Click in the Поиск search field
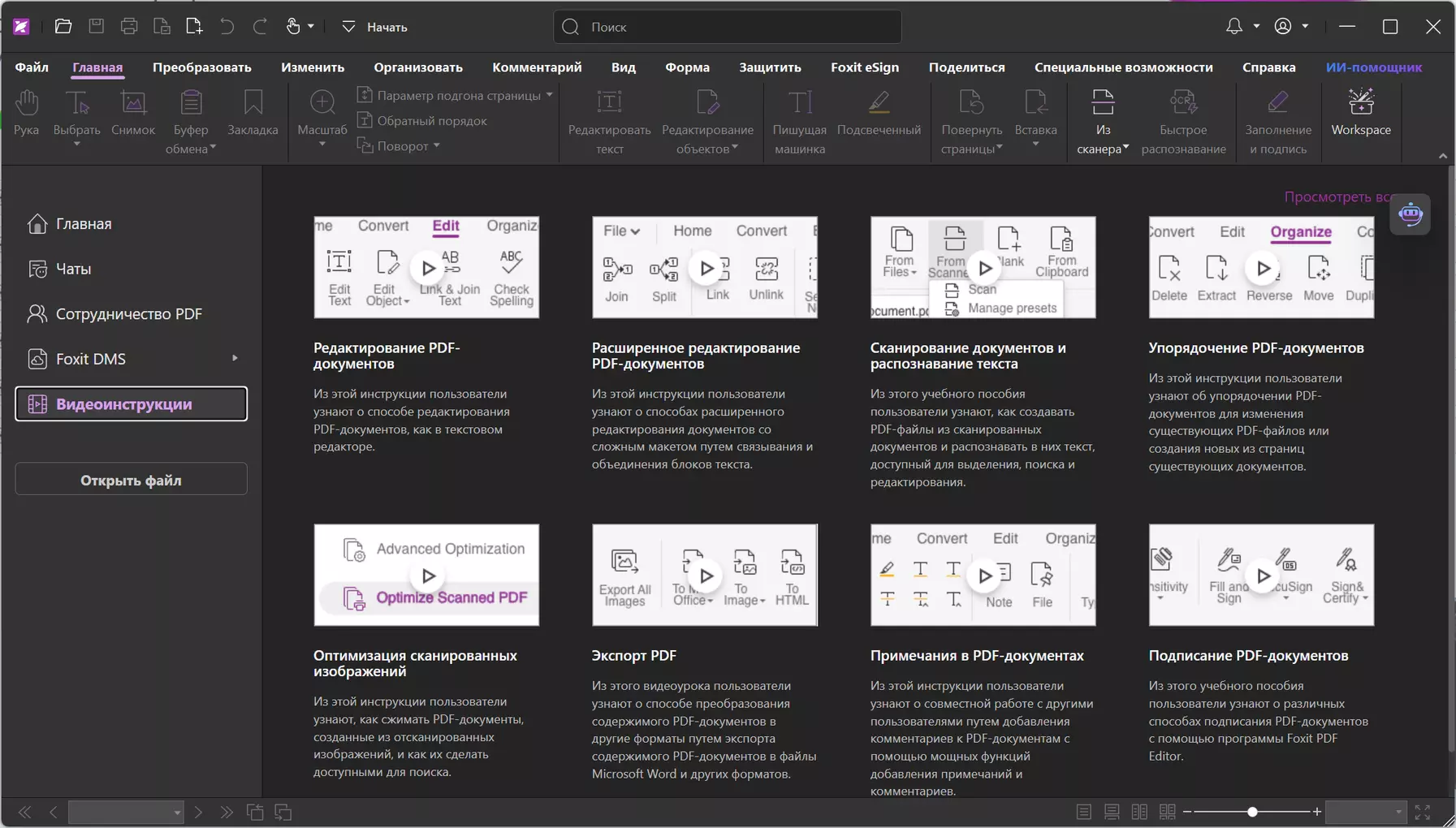 (x=727, y=27)
